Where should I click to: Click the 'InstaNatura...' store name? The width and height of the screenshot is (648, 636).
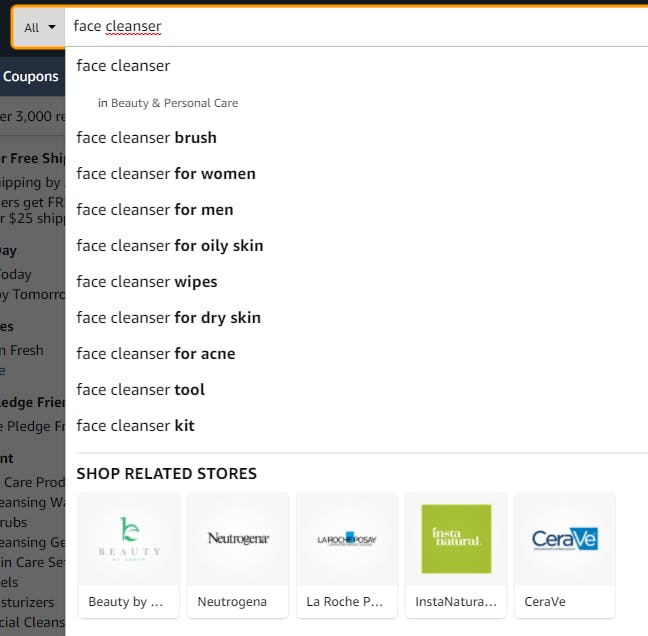456,602
